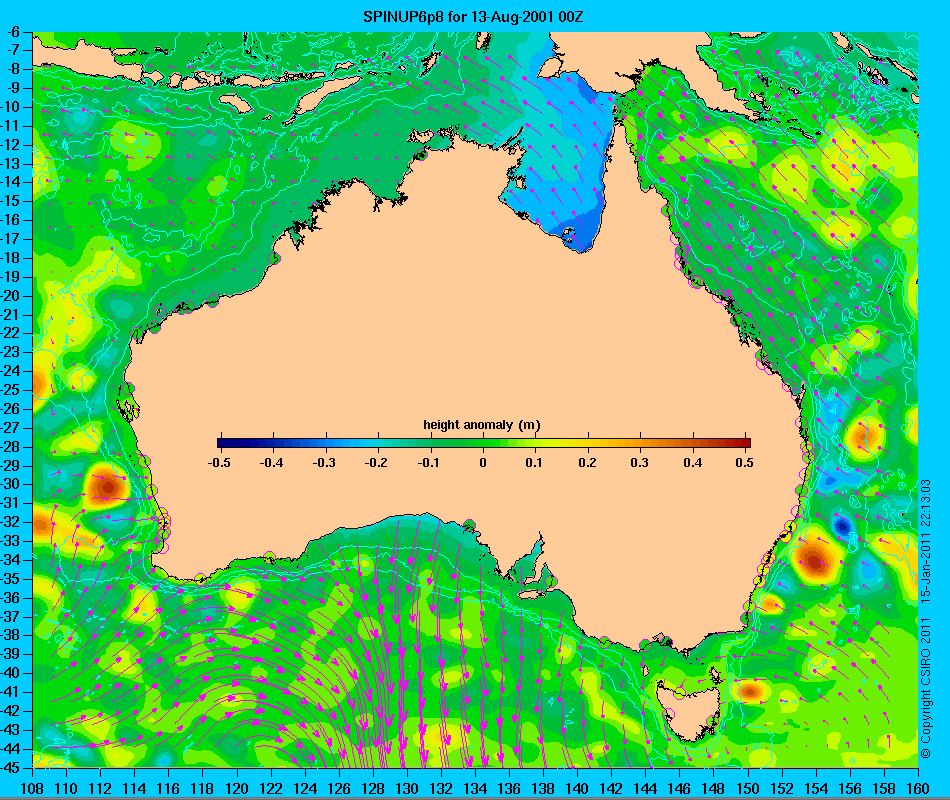Click the "height anomaly (m)" colorbar label
Viewport: 950px width, 800px height.
point(482,425)
